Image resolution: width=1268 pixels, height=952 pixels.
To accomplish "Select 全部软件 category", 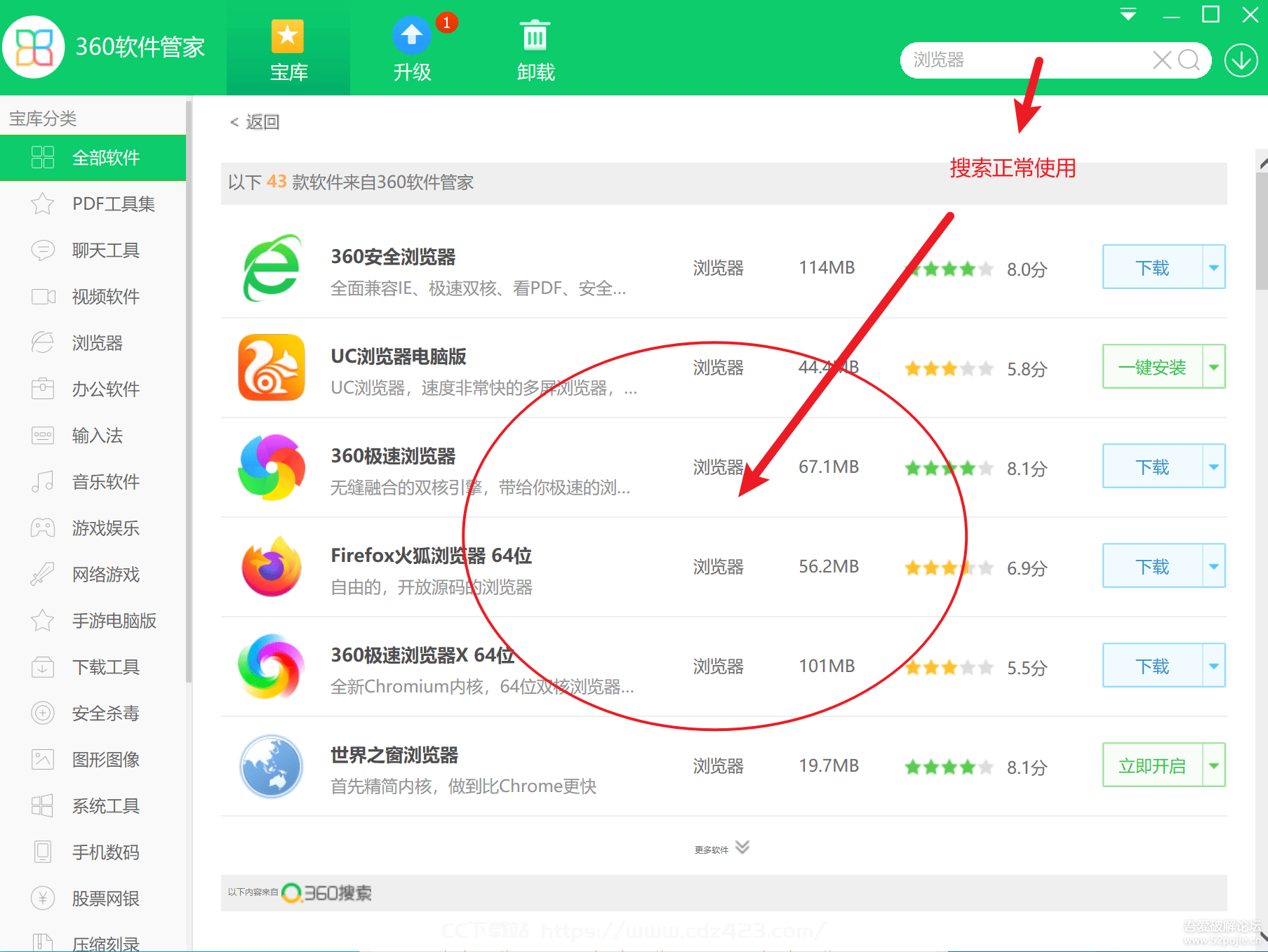I will 93,158.
